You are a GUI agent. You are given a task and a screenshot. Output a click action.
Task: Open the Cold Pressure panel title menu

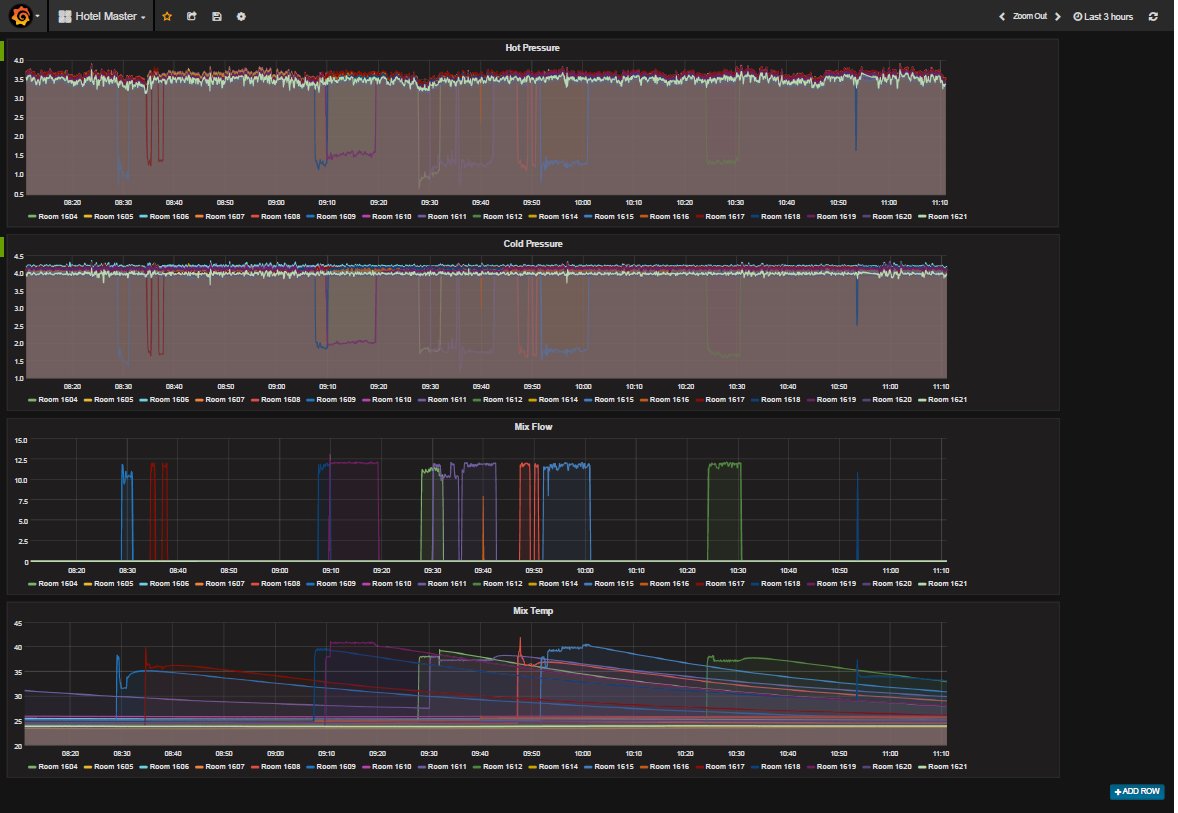click(x=533, y=244)
